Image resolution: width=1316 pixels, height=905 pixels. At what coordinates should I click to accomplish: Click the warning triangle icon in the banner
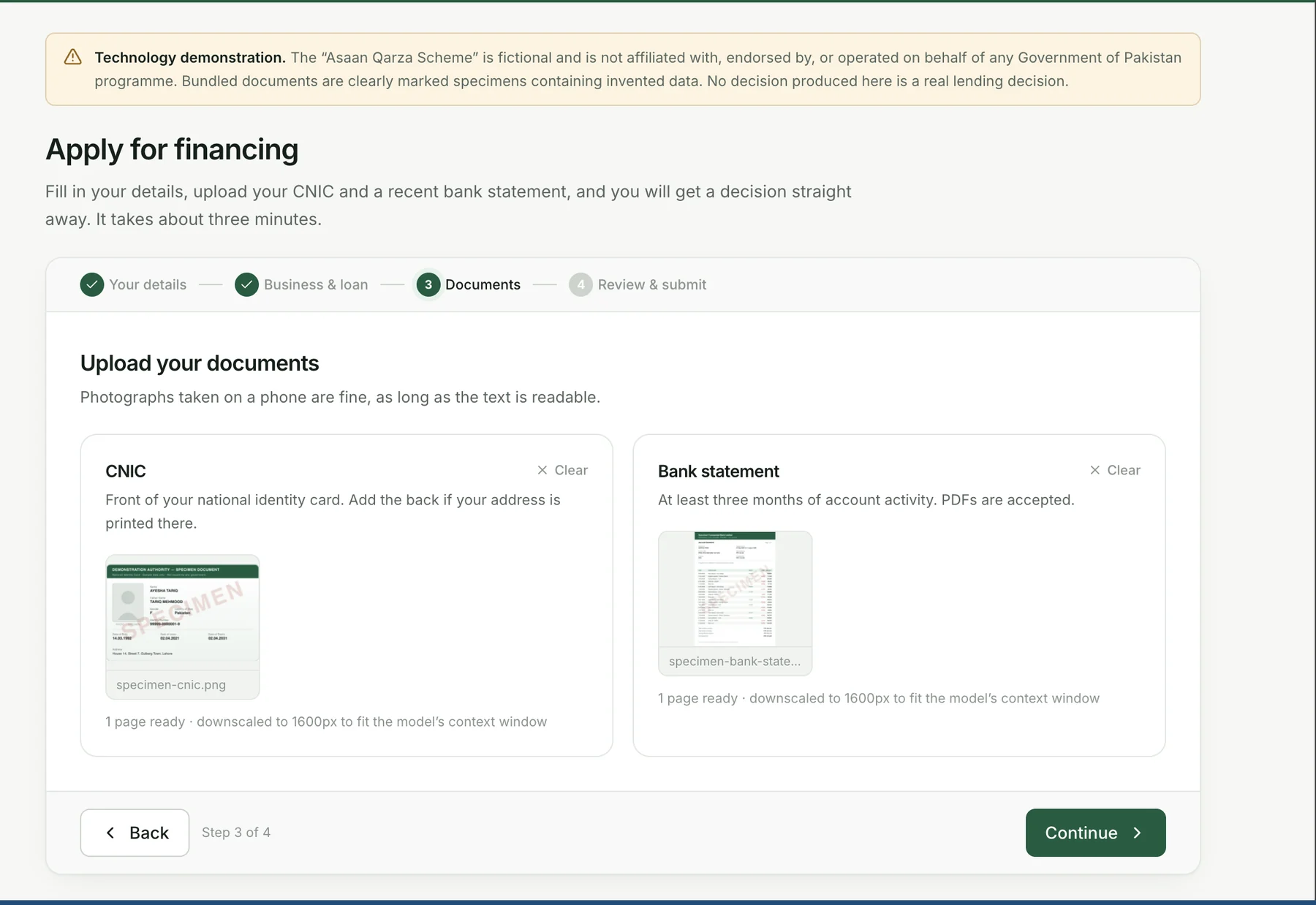click(x=73, y=57)
